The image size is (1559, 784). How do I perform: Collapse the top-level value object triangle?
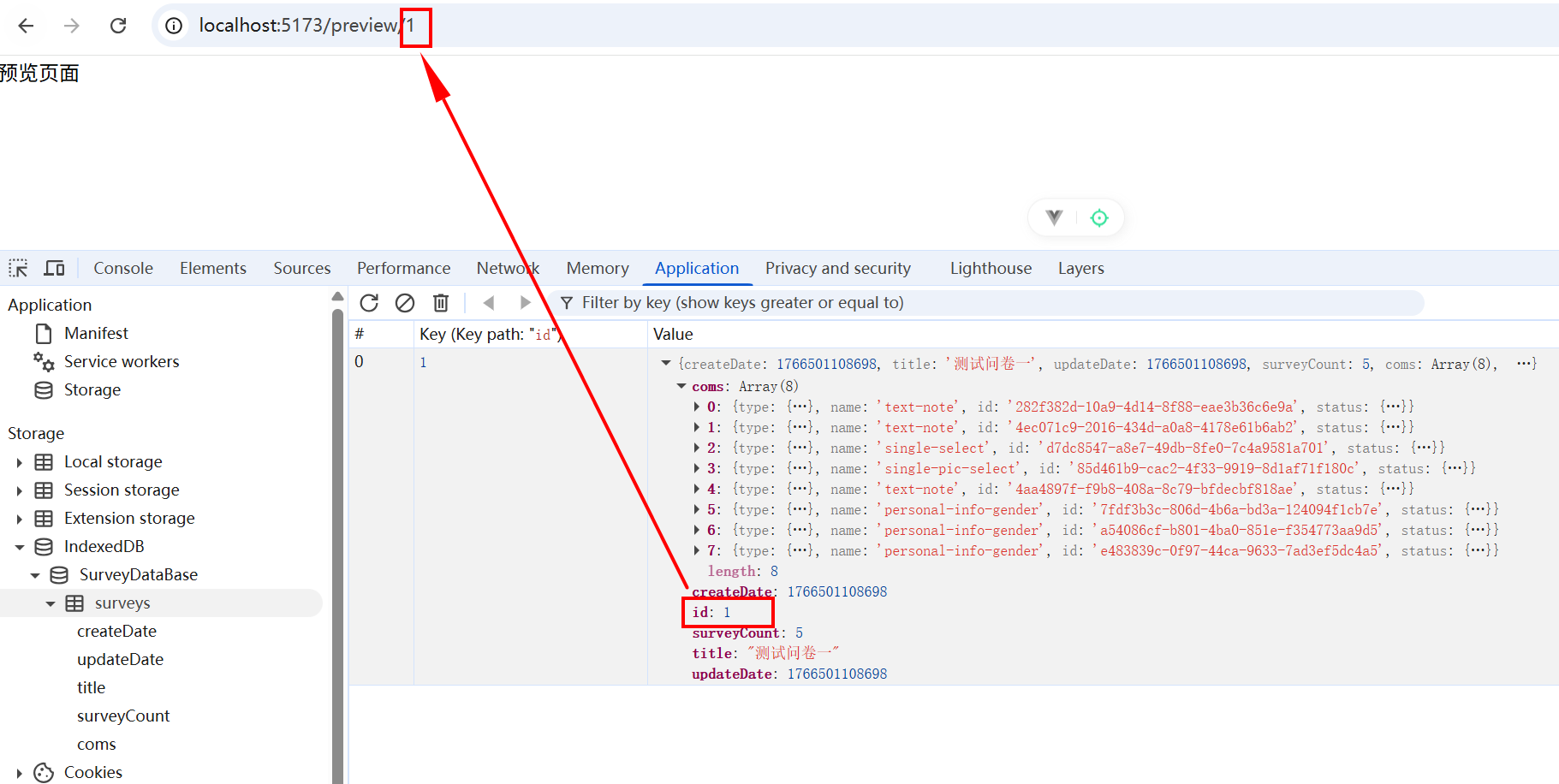coord(665,364)
